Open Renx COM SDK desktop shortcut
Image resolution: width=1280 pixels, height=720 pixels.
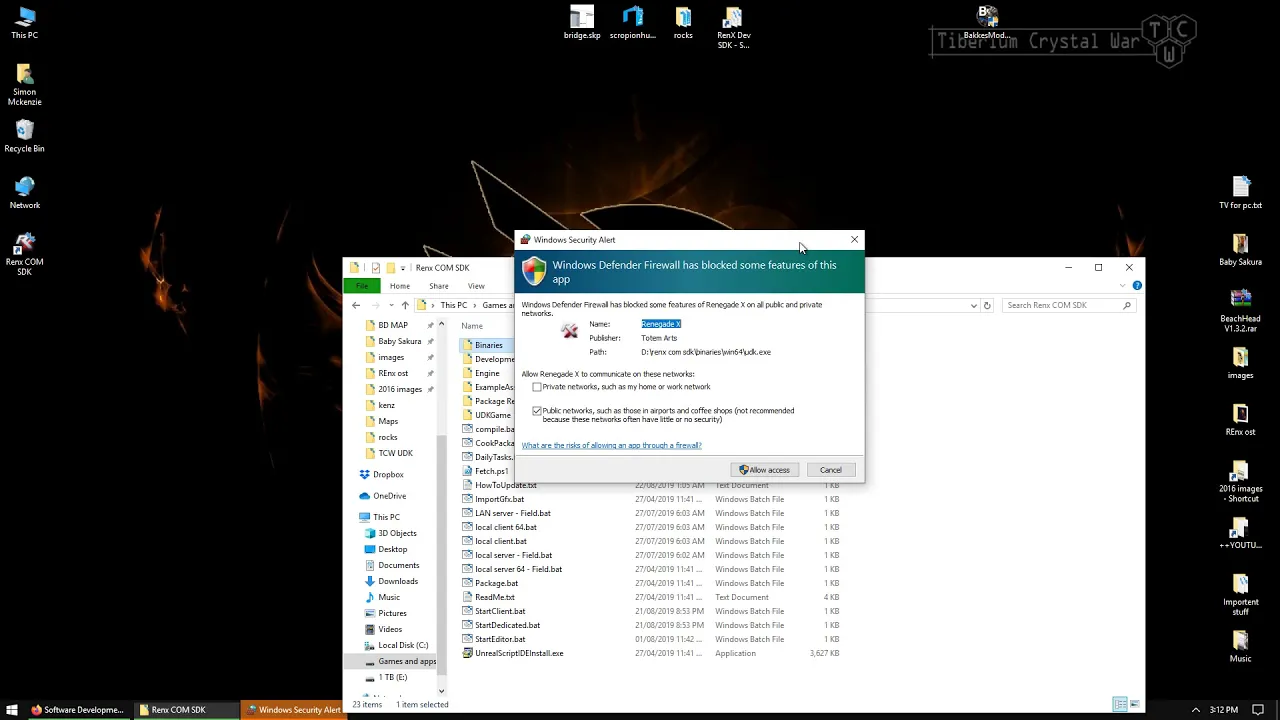coord(24,254)
